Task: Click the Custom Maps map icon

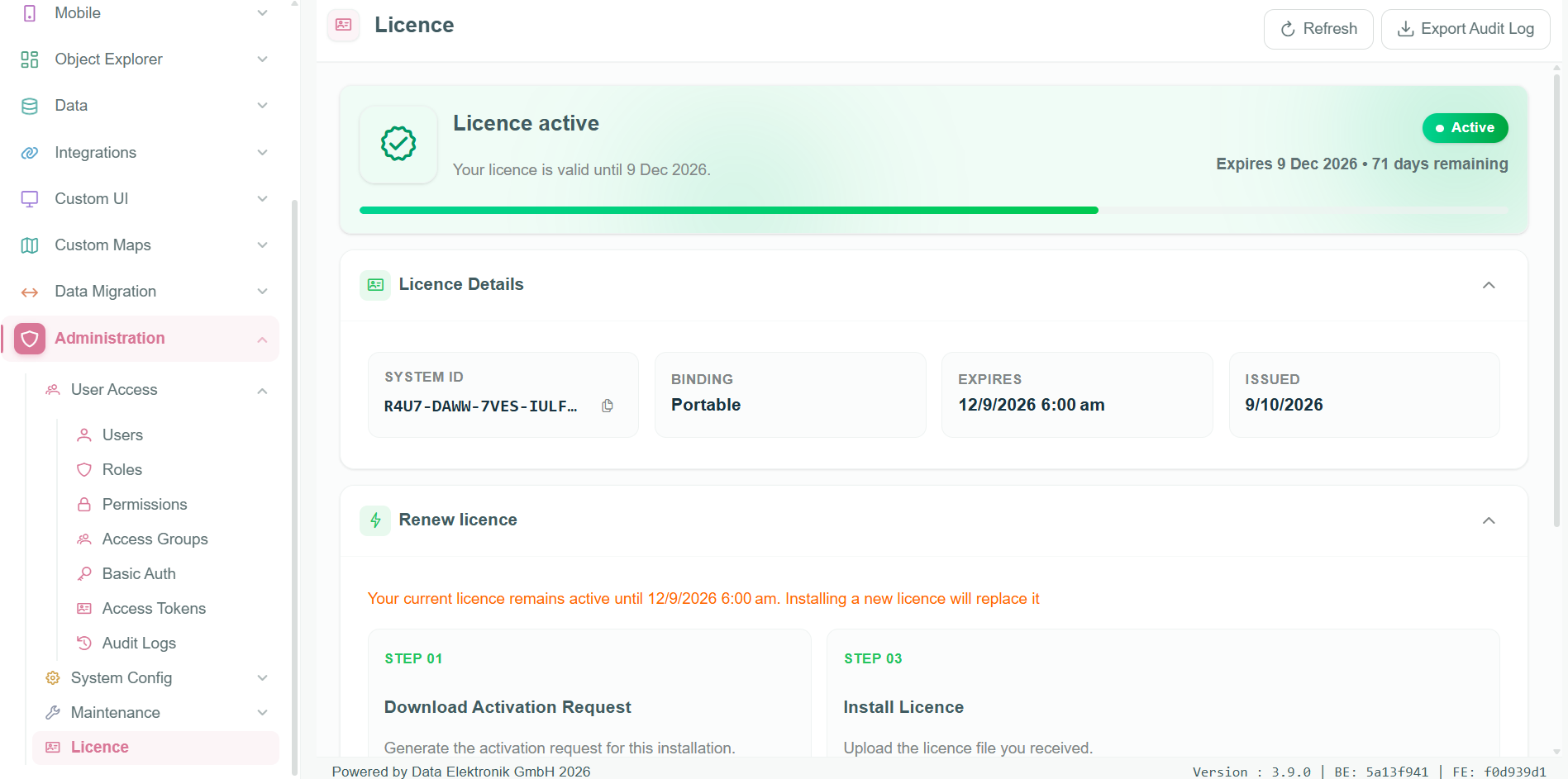Action: [x=30, y=245]
